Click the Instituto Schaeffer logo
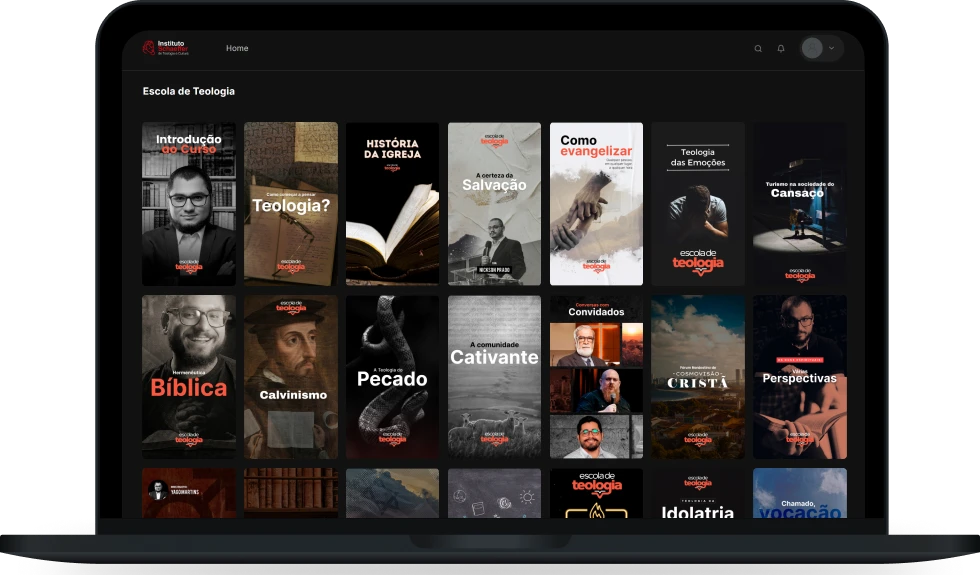Screen dimensions: 980x575 click(166, 48)
